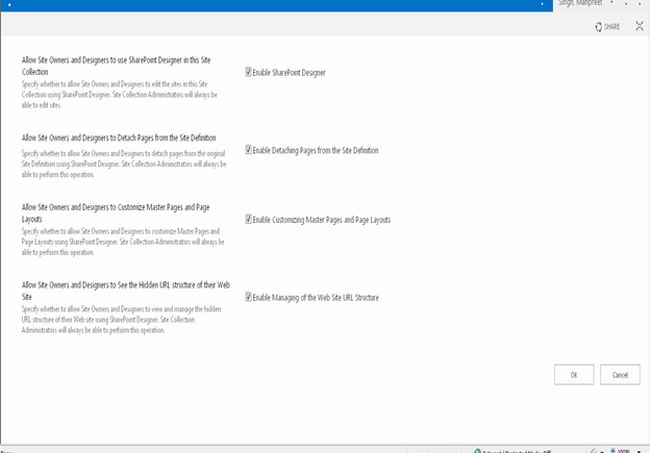Screen dimensions: 650x453
Task: Toggle Enable Managing of the Web Site URL Structure
Action: point(248,297)
